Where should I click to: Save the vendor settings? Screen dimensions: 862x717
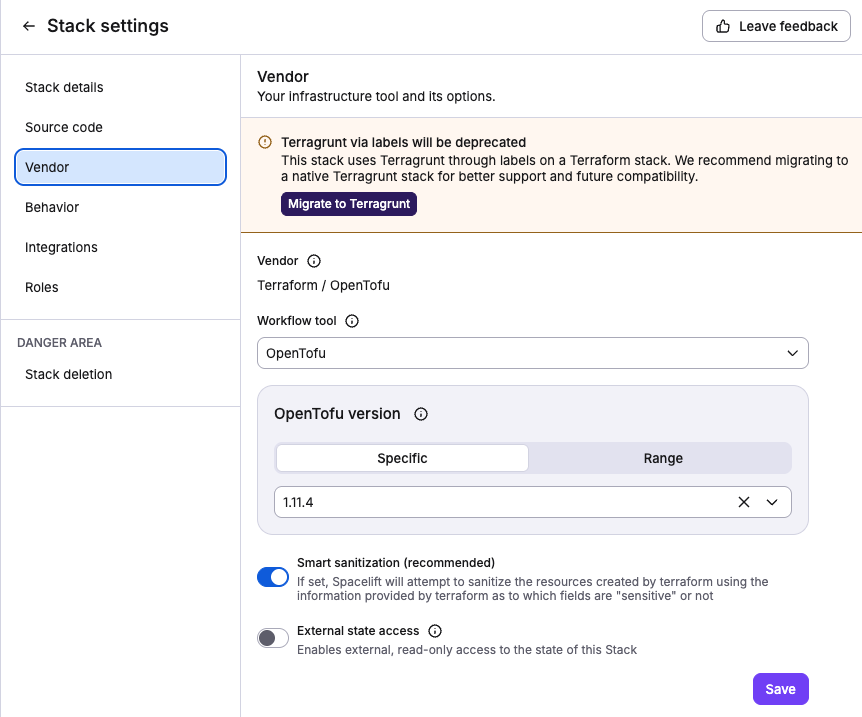[780, 689]
